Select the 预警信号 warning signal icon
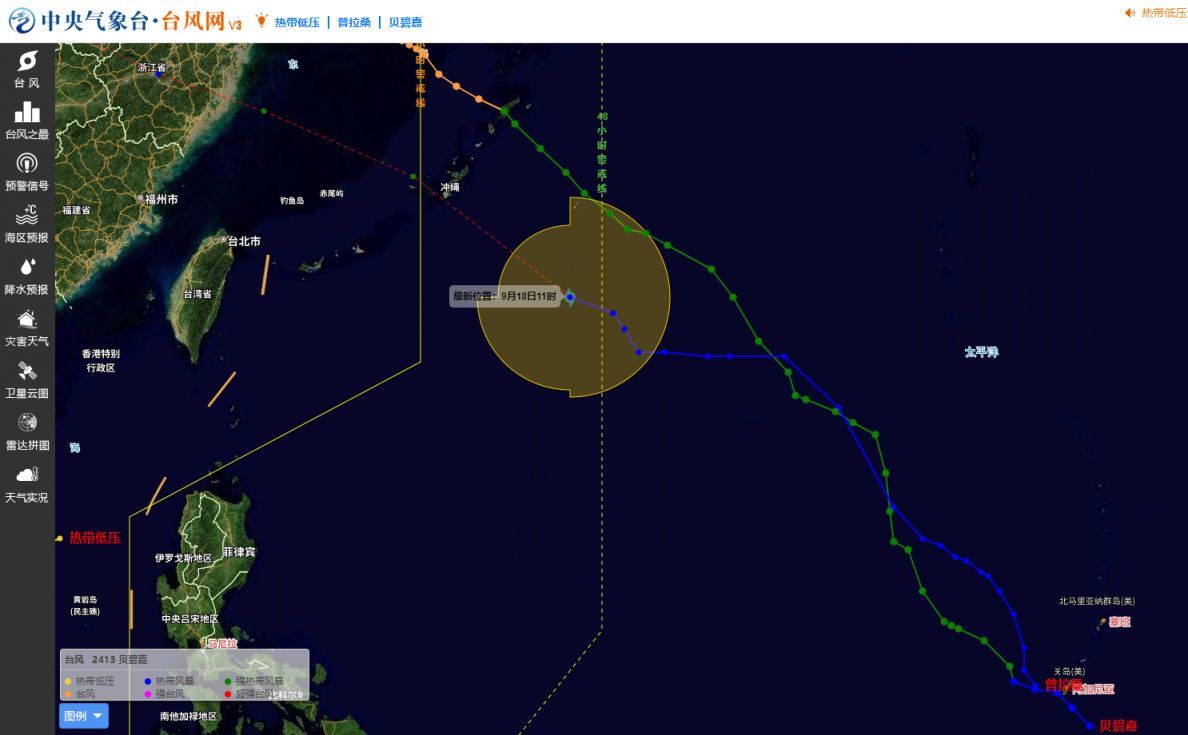 [x=27, y=163]
